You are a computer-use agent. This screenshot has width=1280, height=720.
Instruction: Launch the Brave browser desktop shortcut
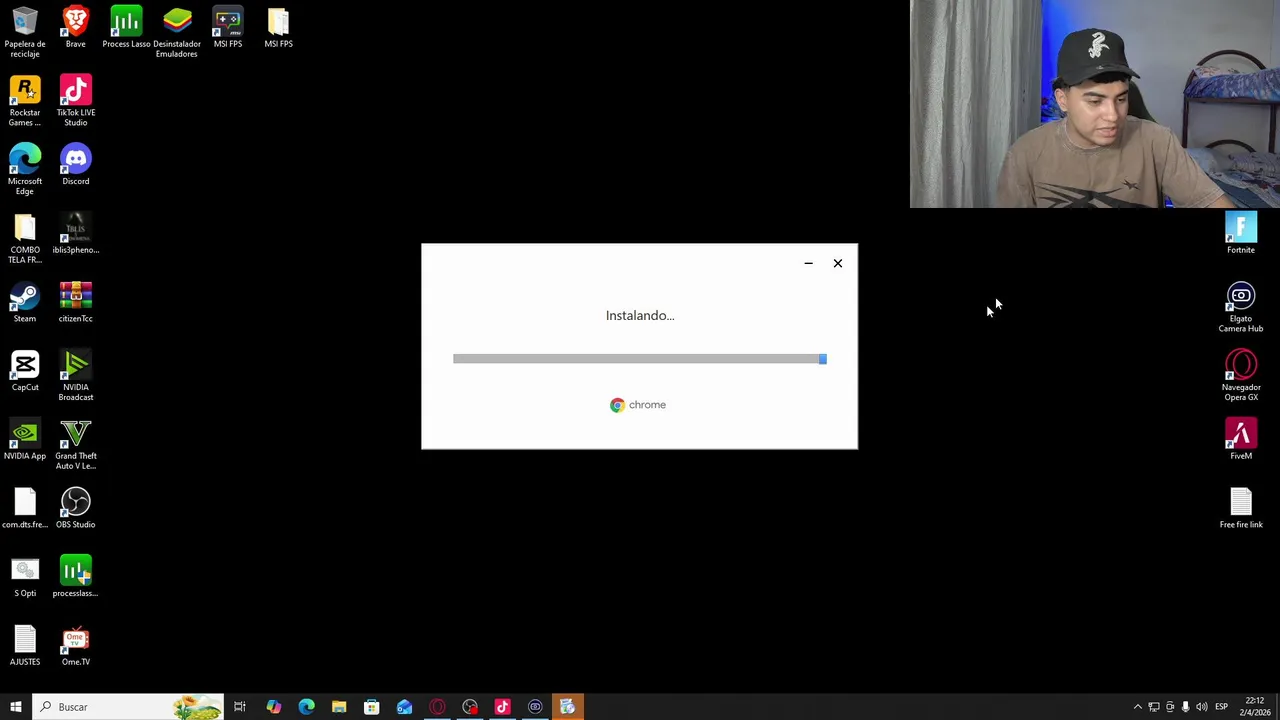point(75,27)
